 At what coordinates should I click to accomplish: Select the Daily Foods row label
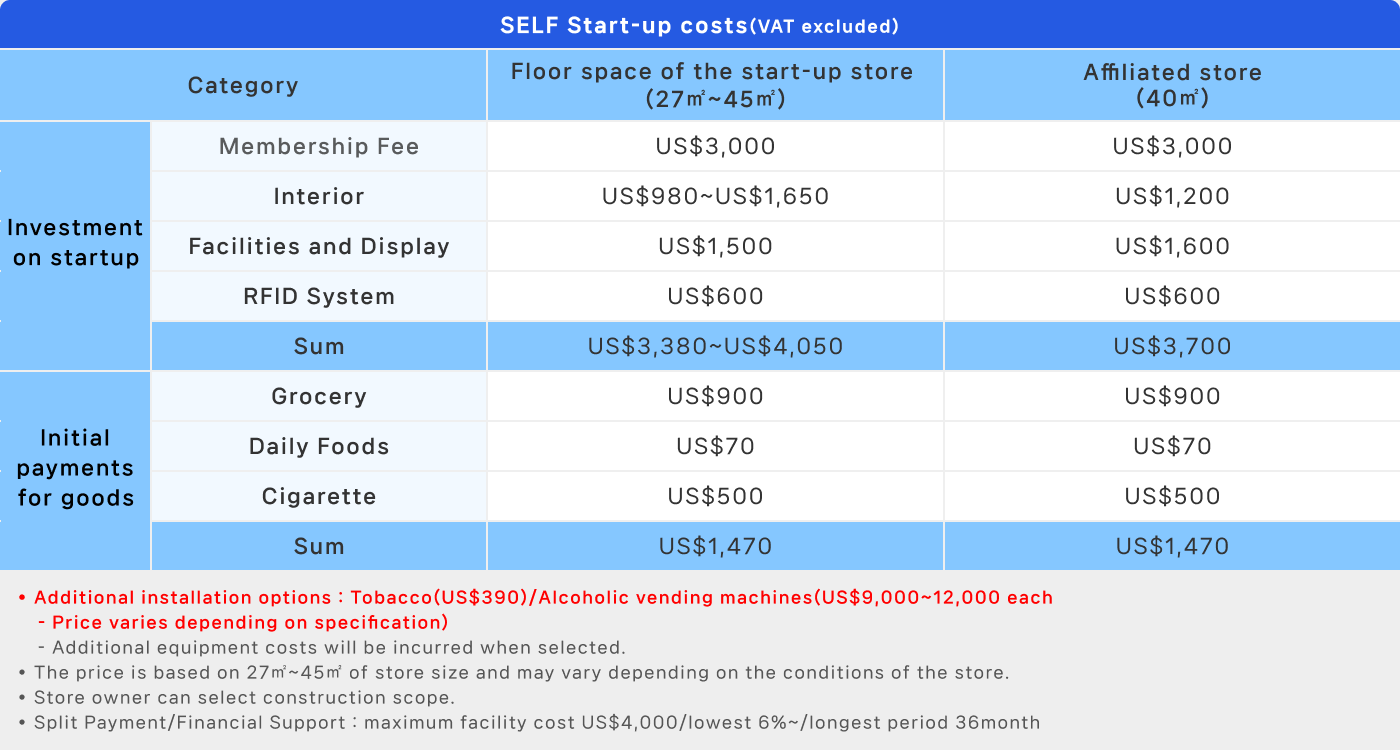[319, 446]
